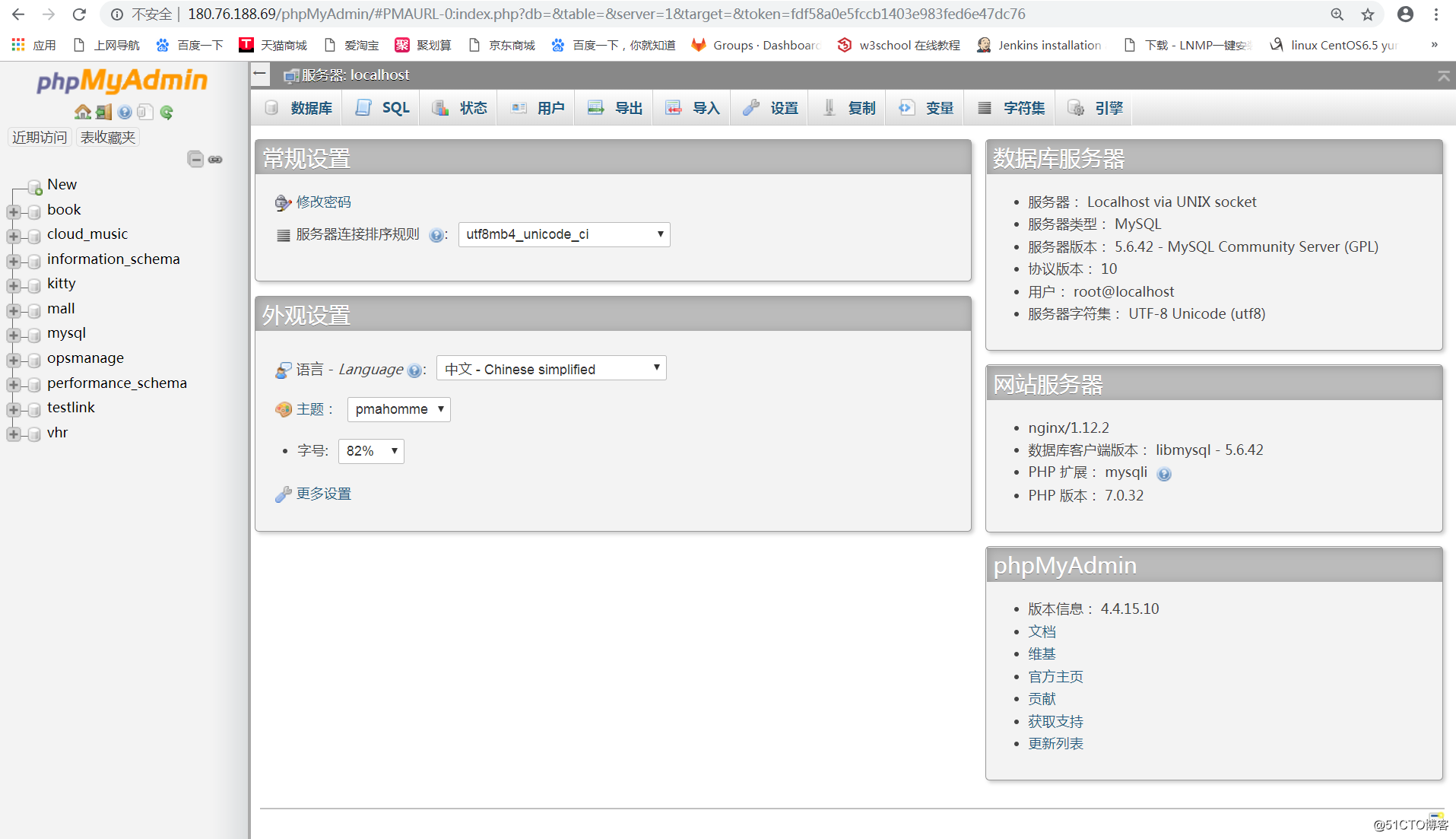Open Chrome three-dot menu
1456x839 pixels.
1436,14
